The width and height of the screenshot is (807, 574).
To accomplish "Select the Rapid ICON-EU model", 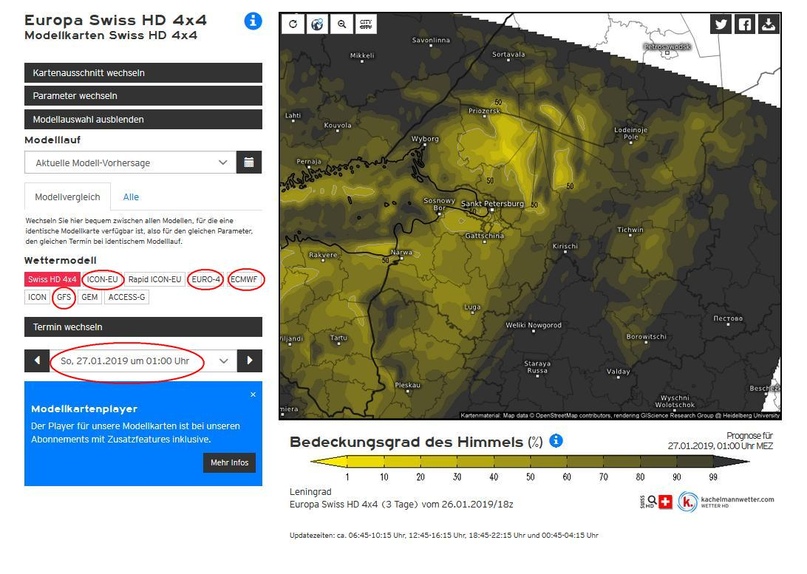I will pos(155,280).
